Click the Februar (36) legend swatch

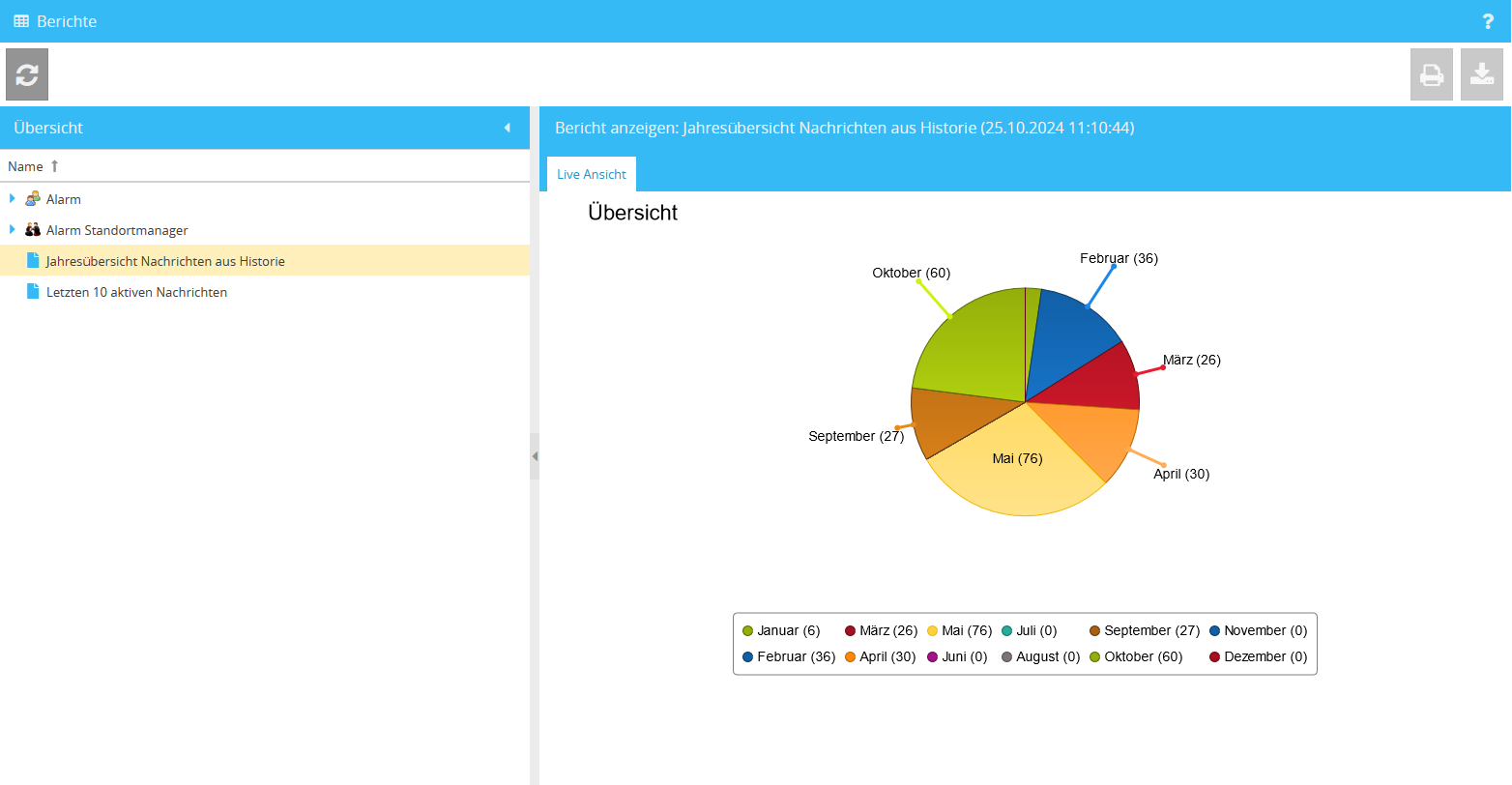[x=747, y=657]
